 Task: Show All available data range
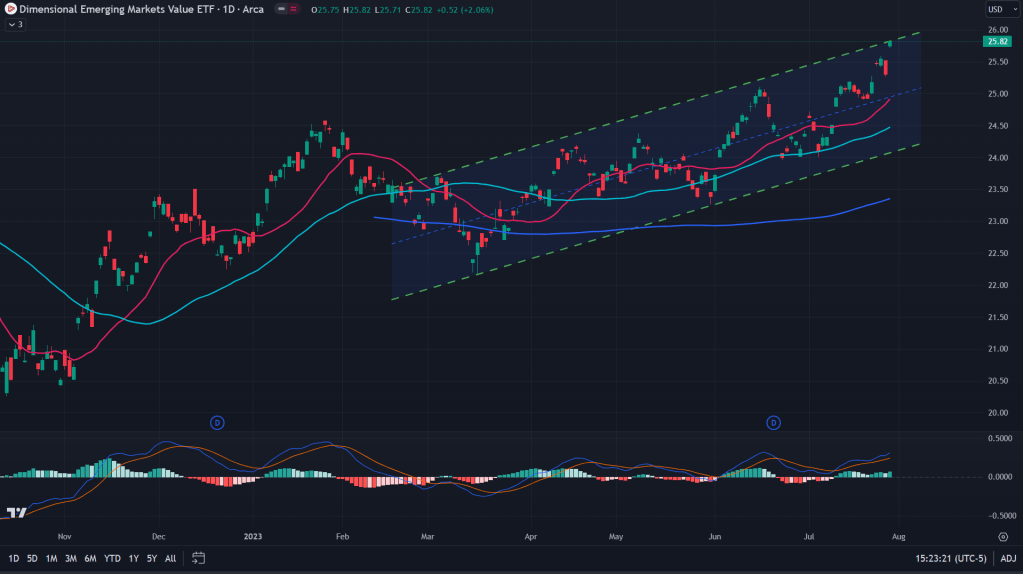pyautogui.click(x=170, y=558)
